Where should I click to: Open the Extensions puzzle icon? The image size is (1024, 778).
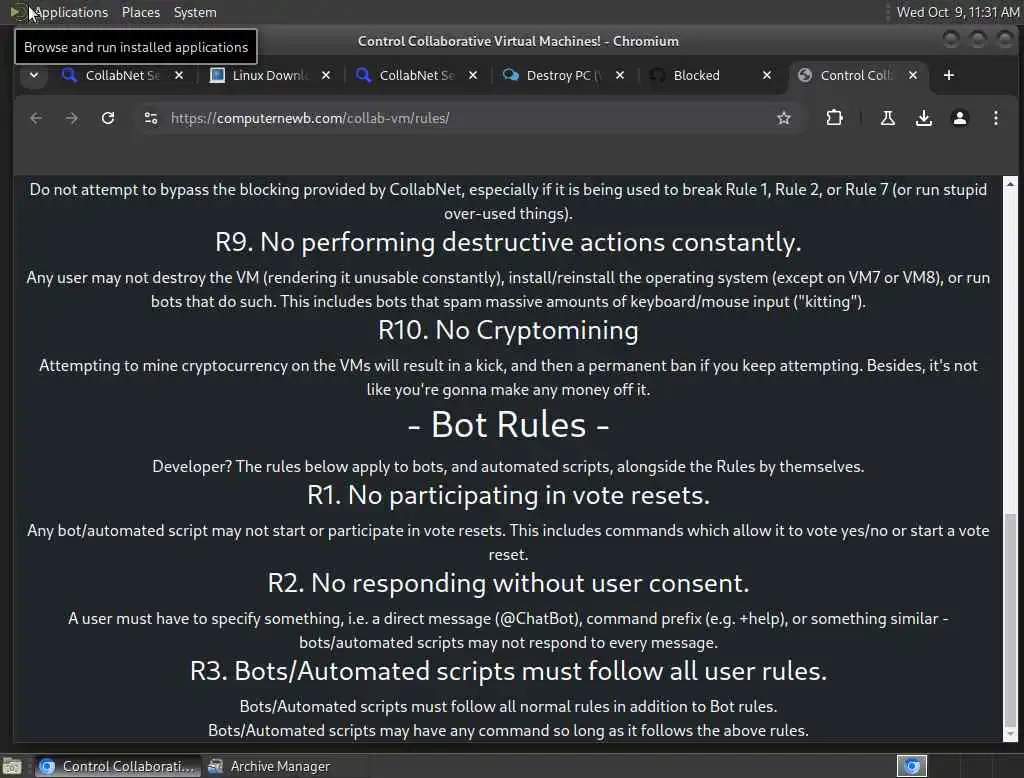click(x=834, y=118)
